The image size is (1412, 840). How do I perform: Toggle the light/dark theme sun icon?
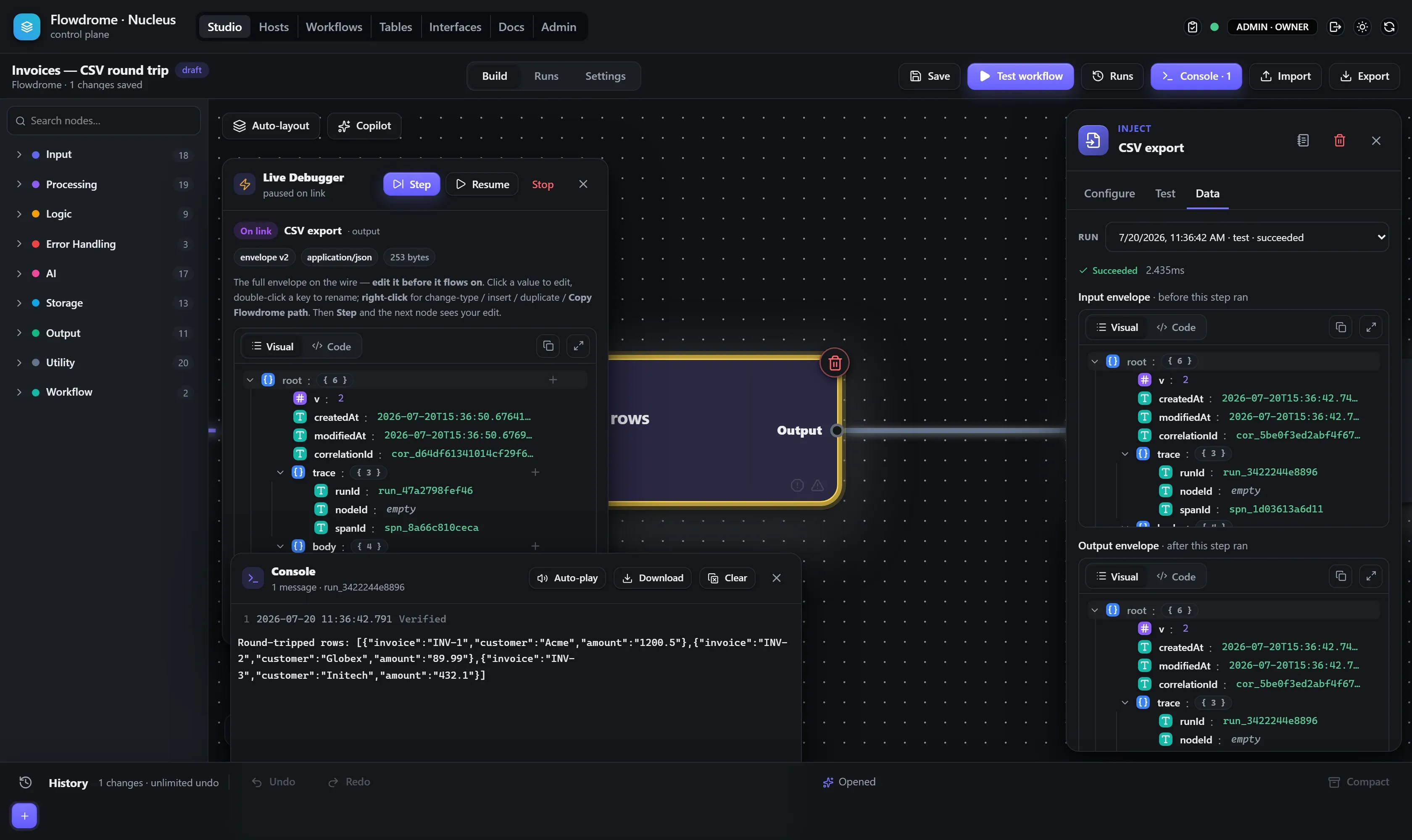coord(1362,26)
